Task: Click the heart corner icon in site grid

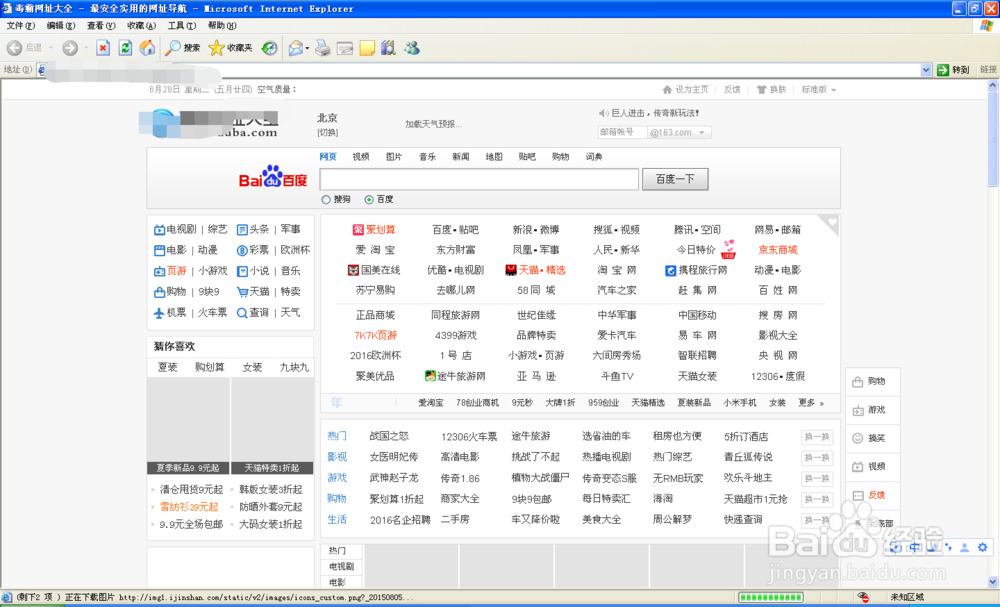Action: pos(830,224)
